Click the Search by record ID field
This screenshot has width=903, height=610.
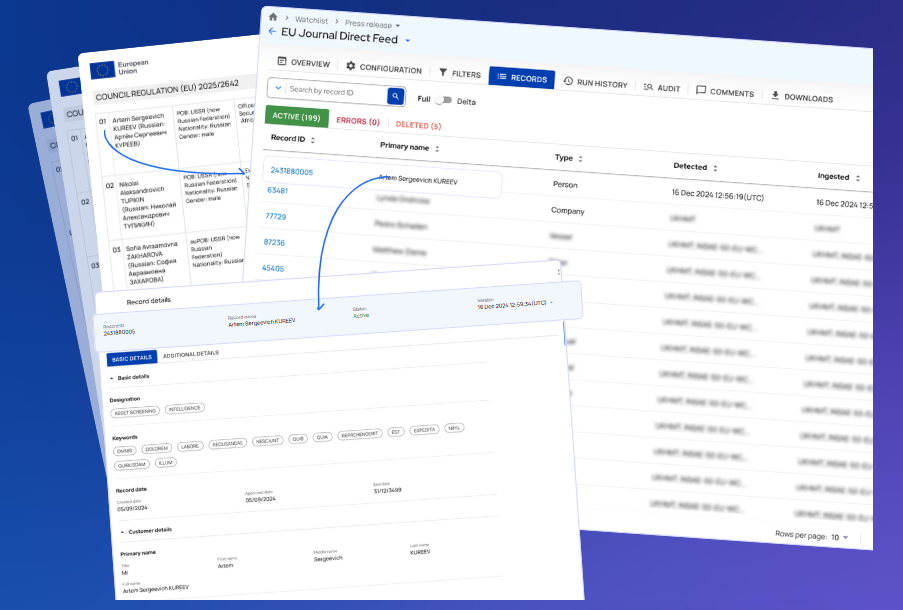pos(336,92)
